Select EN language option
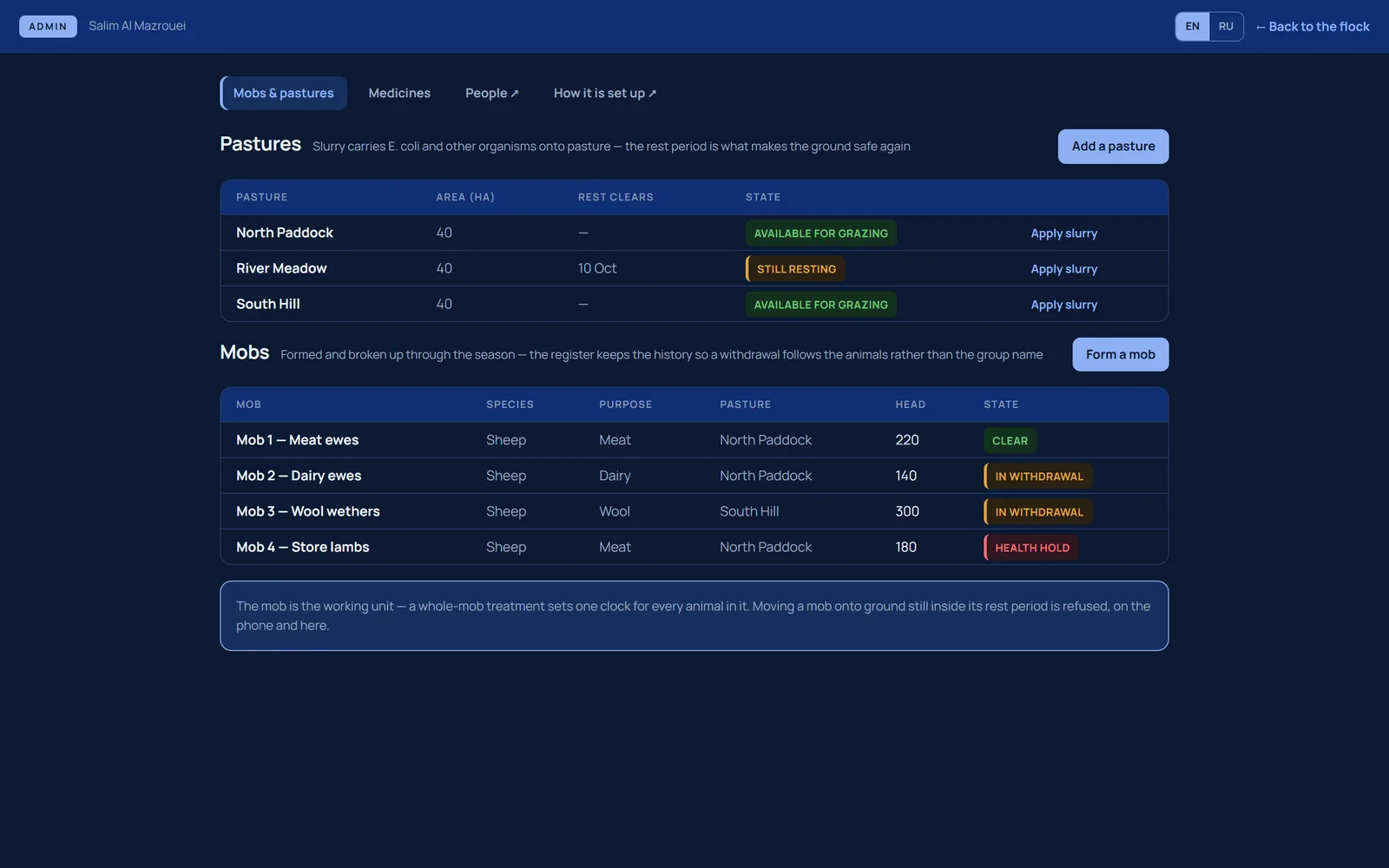This screenshot has height=868, width=1389. 1193,26
